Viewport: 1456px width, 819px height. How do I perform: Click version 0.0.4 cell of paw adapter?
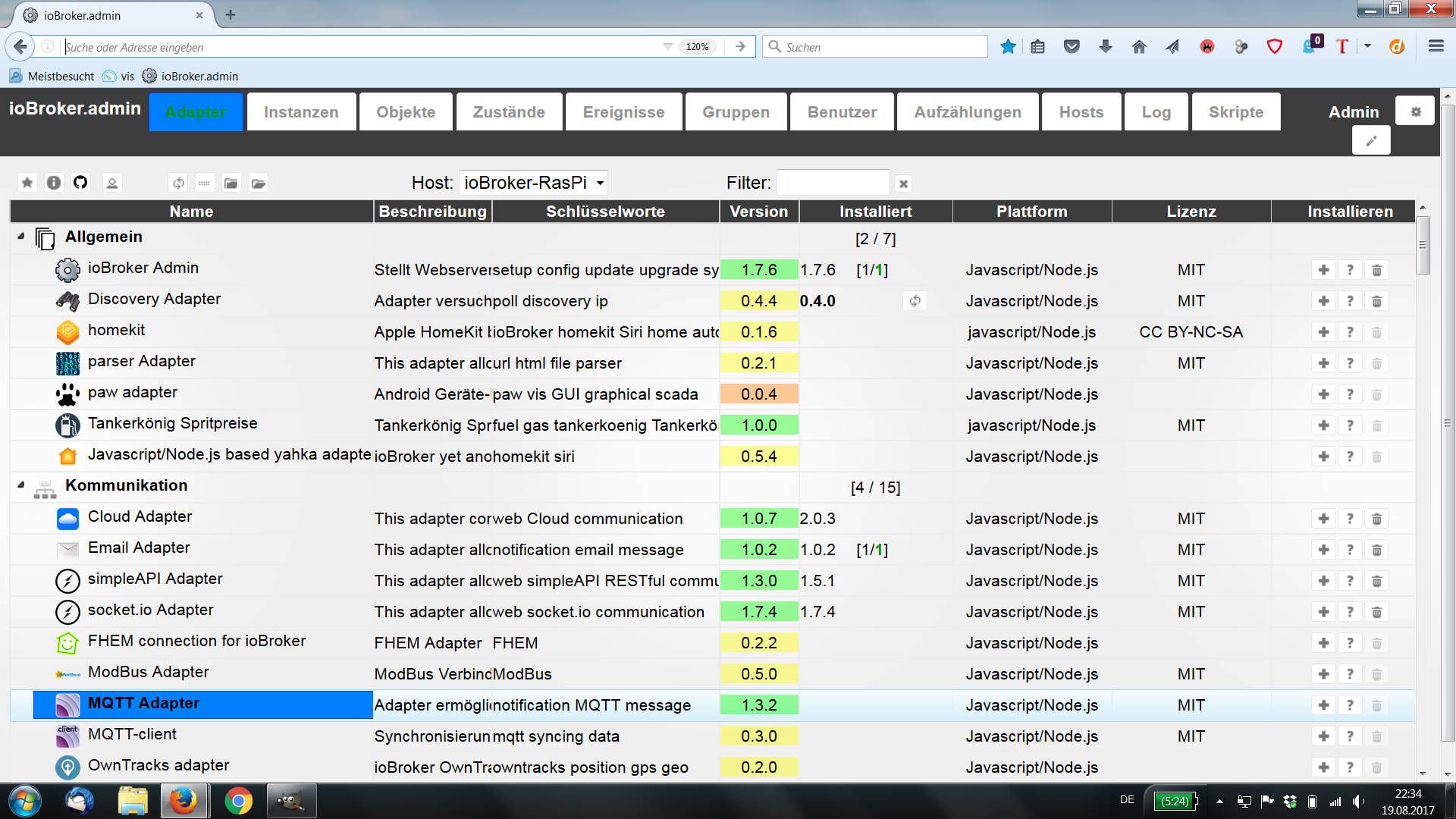(x=758, y=394)
